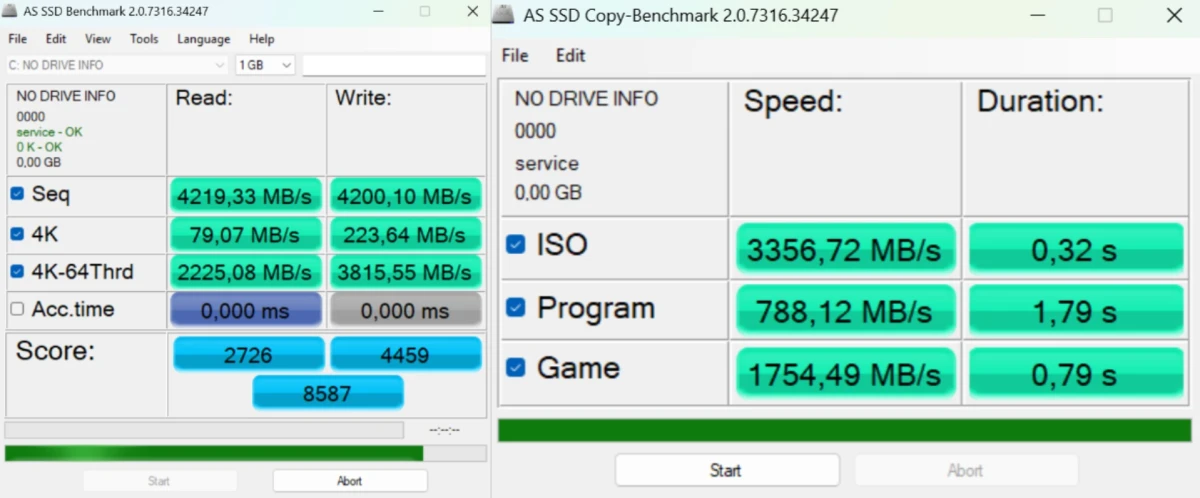The height and width of the screenshot is (498, 1200).
Task: Click the Game duration 0,79 s
Action: click(1074, 374)
